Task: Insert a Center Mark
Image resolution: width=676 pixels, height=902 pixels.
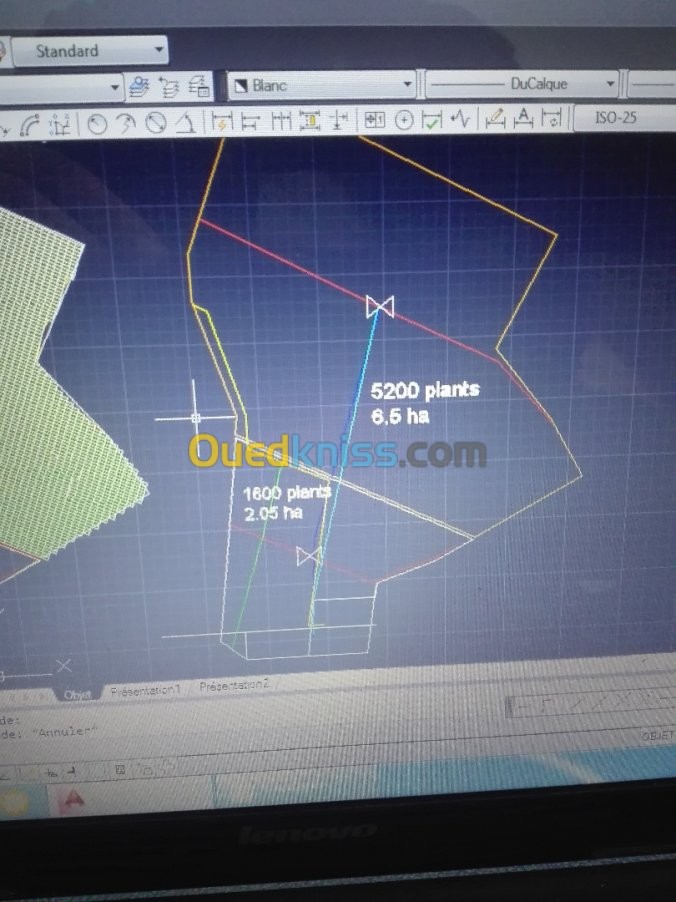Action: (404, 120)
